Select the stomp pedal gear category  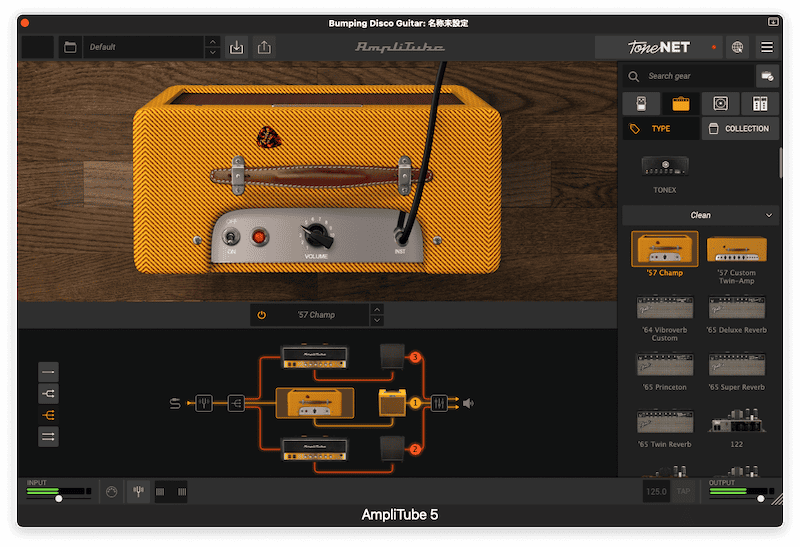641,104
